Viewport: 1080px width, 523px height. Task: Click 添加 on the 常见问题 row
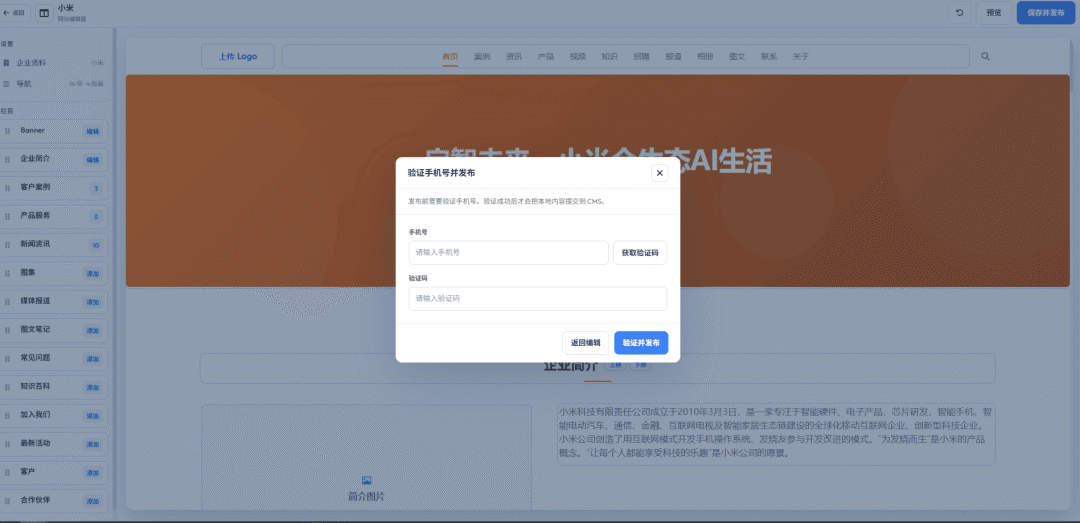click(92, 359)
